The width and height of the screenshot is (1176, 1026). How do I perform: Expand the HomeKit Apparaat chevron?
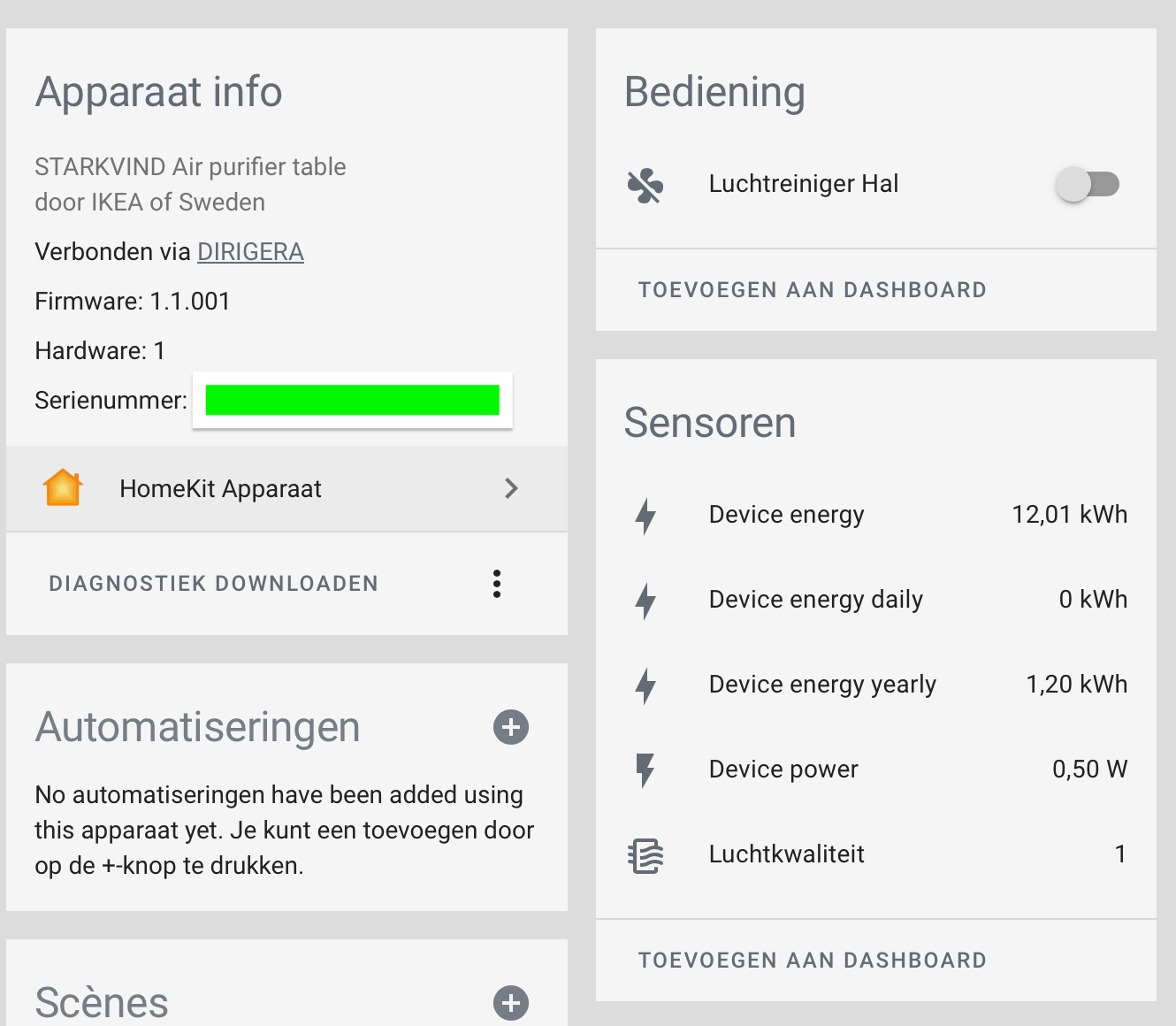coord(511,488)
